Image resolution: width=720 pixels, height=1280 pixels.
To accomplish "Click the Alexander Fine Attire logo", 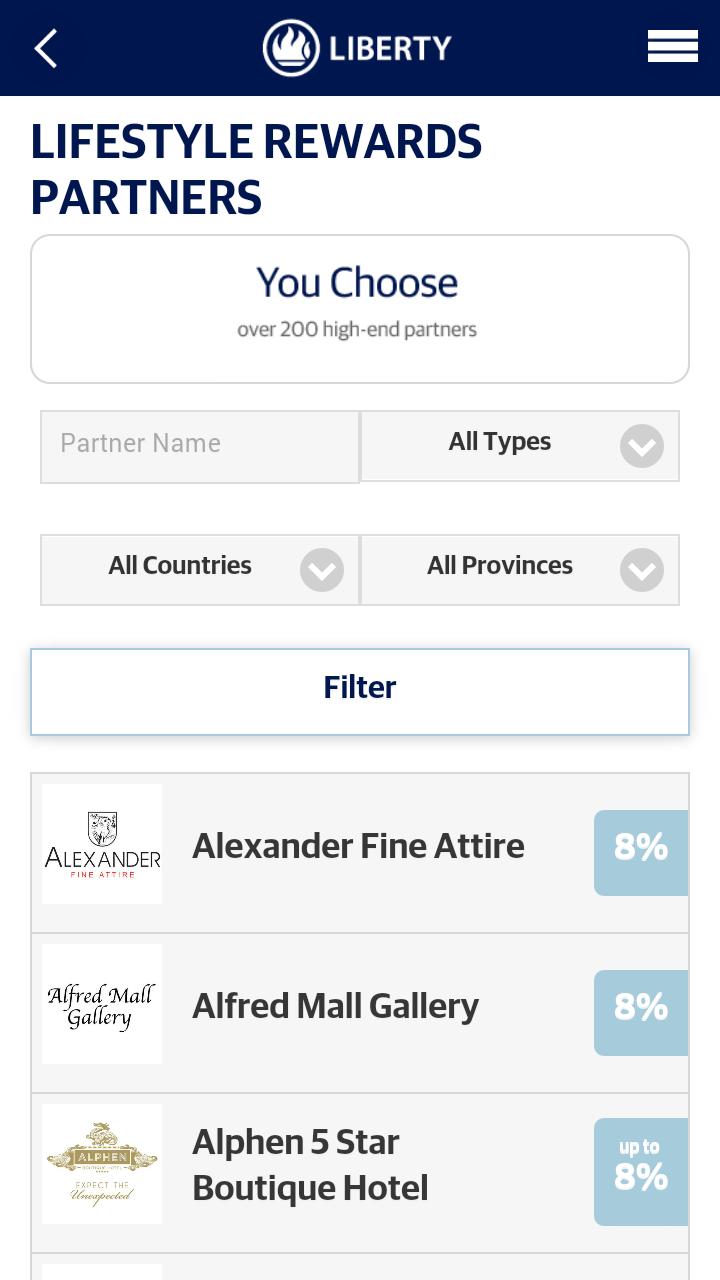I will (x=102, y=844).
